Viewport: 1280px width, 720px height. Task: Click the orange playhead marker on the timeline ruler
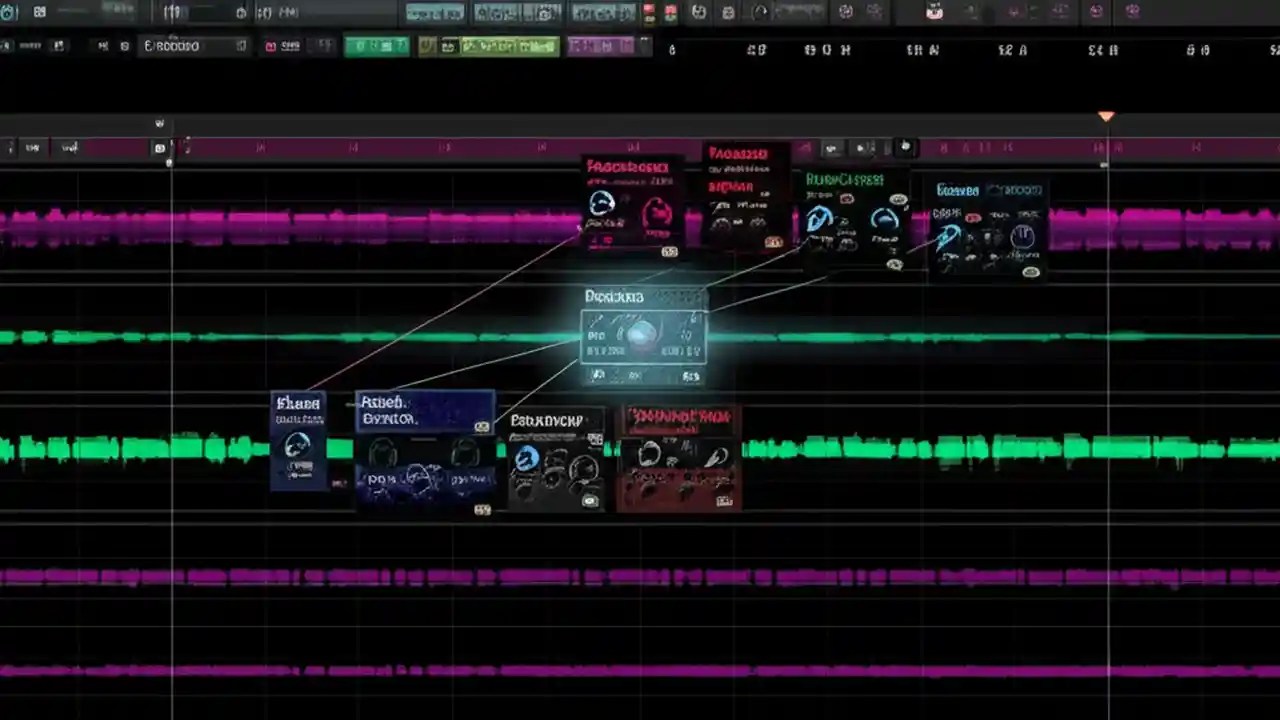pos(1106,116)
